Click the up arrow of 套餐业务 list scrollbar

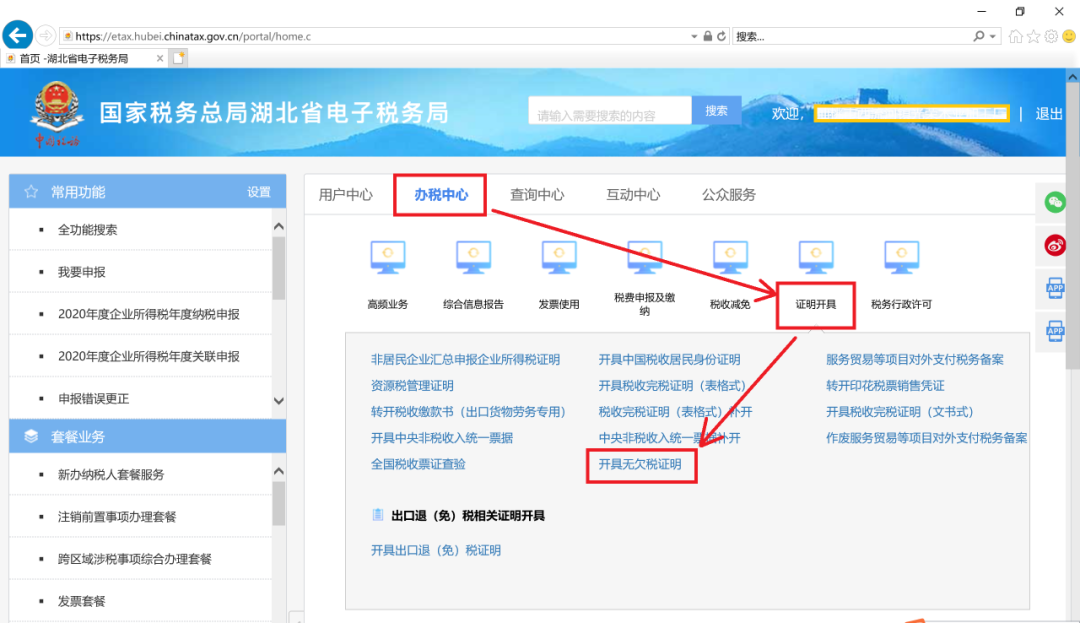pyautogui.click(x=279, y=472)
